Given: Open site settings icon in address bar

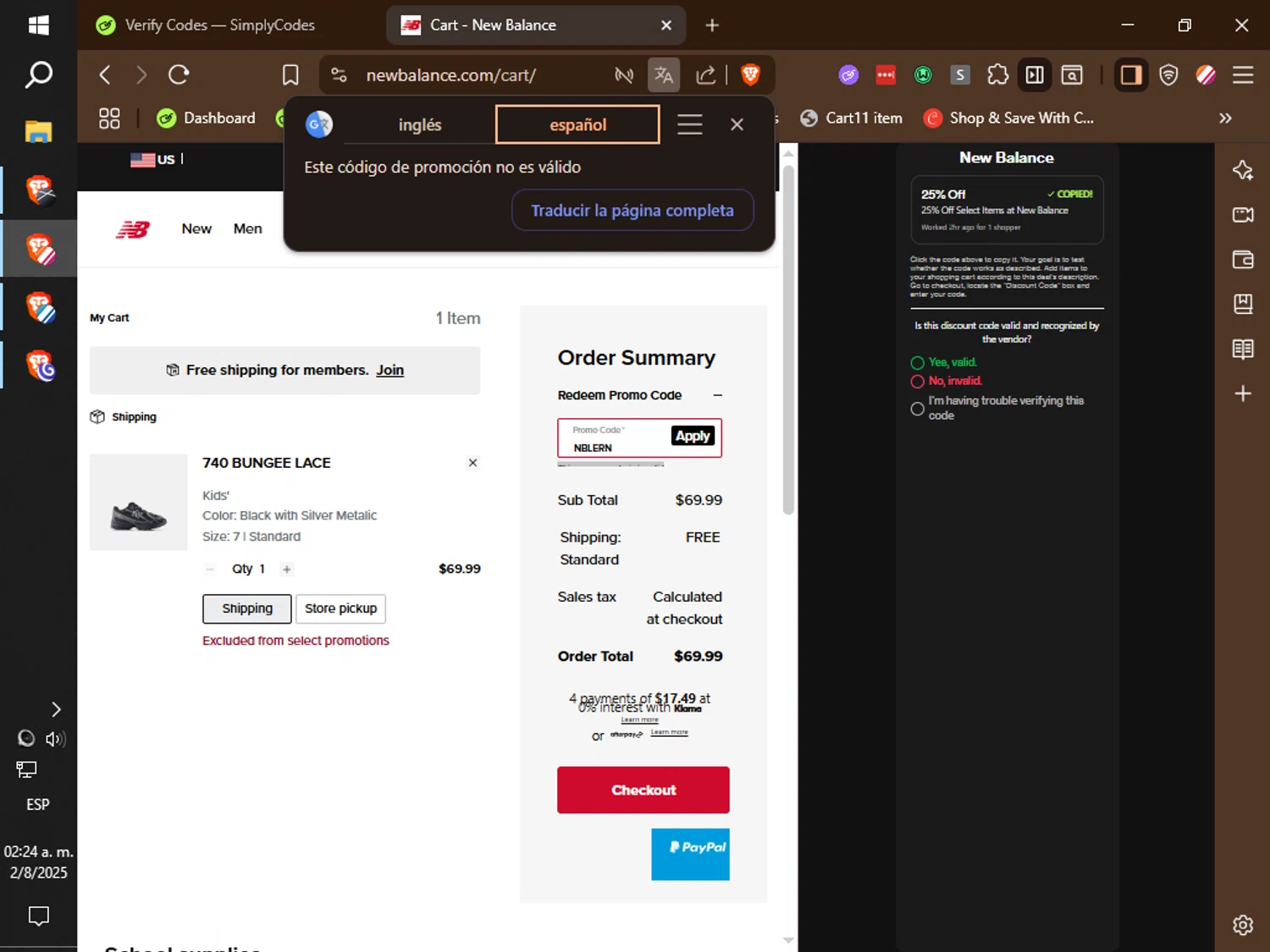Looking at the screenshot, I should 340,75.
